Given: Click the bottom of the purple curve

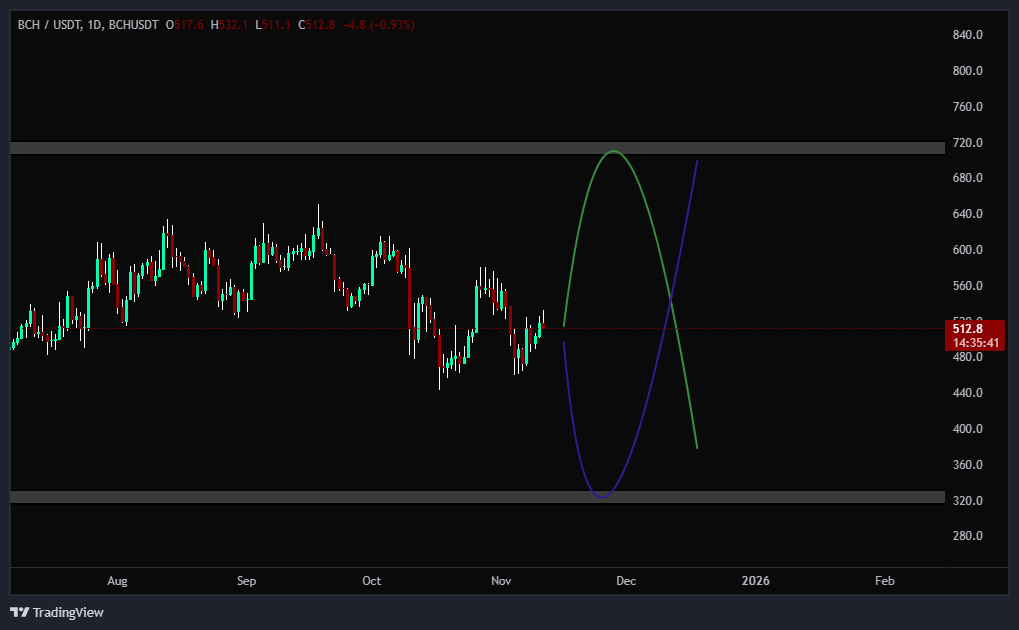Looking at the screenshot, I should pyautogui.click(x=601, y=496).
